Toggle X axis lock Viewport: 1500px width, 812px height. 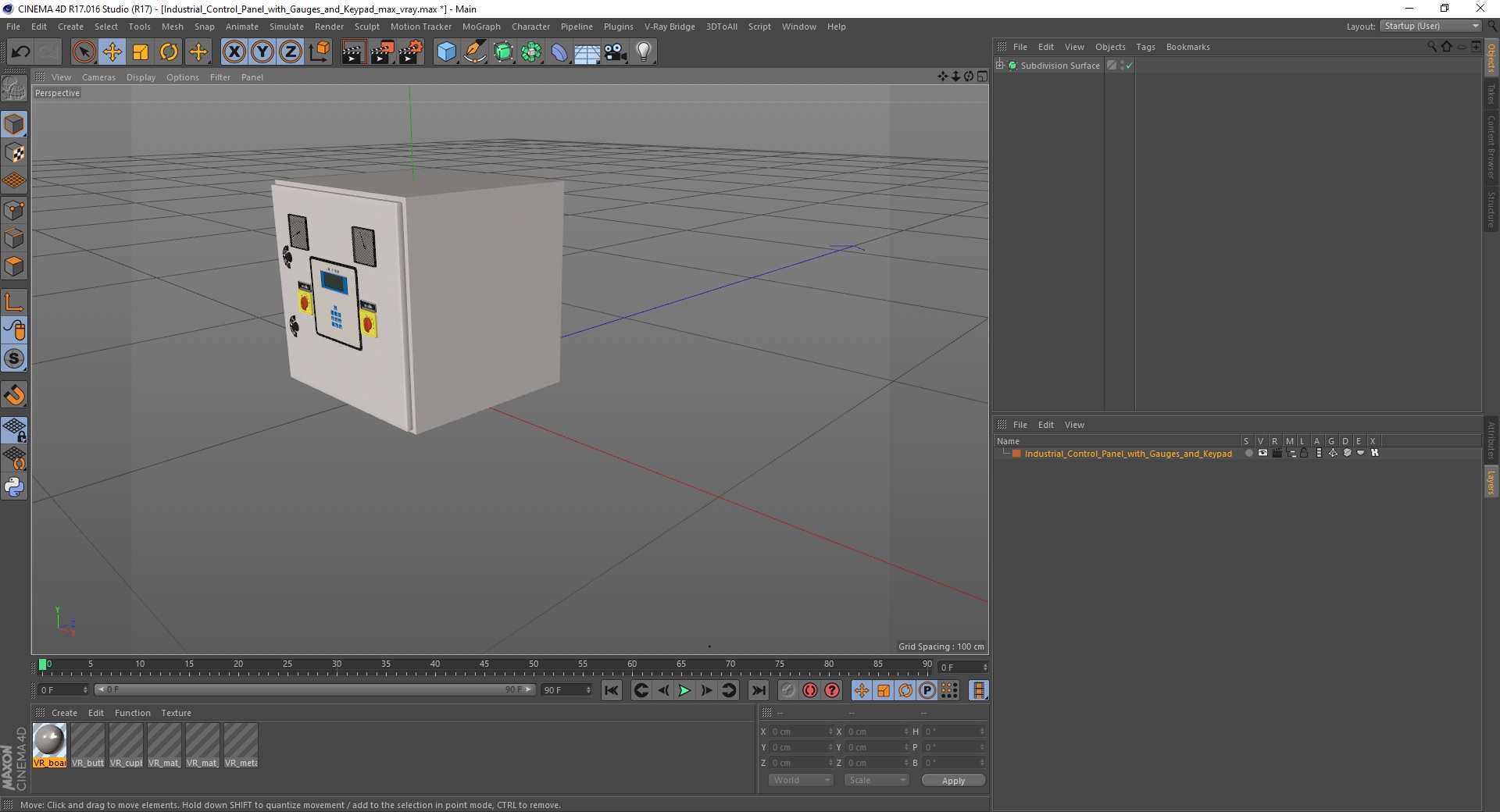234,52
